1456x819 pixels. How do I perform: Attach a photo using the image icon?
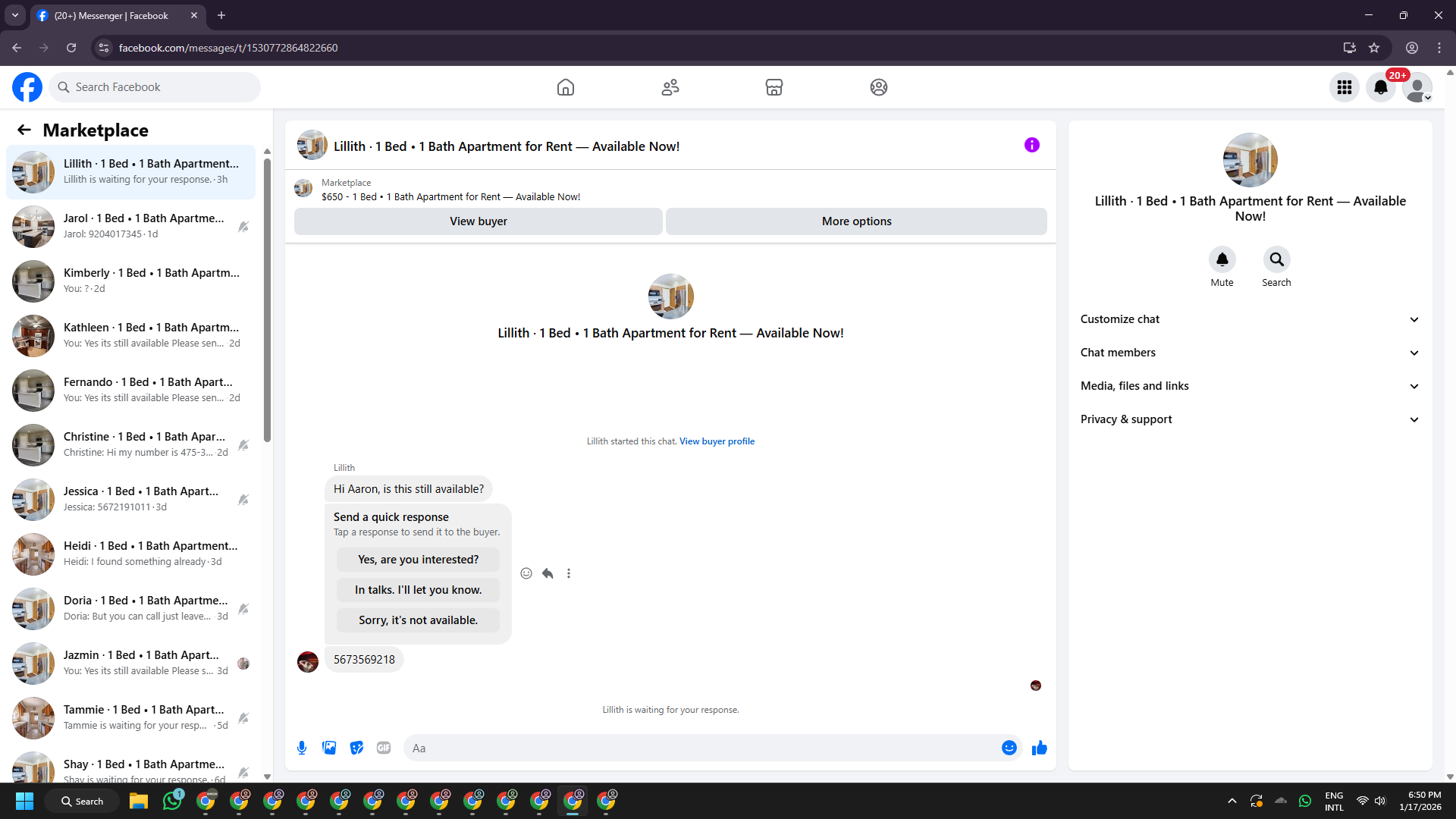(329, 748)
